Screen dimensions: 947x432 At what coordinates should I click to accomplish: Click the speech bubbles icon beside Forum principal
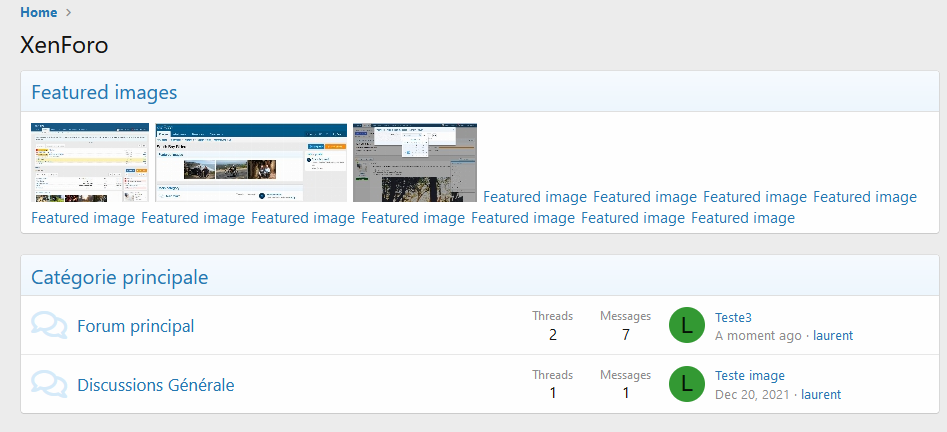49,326
